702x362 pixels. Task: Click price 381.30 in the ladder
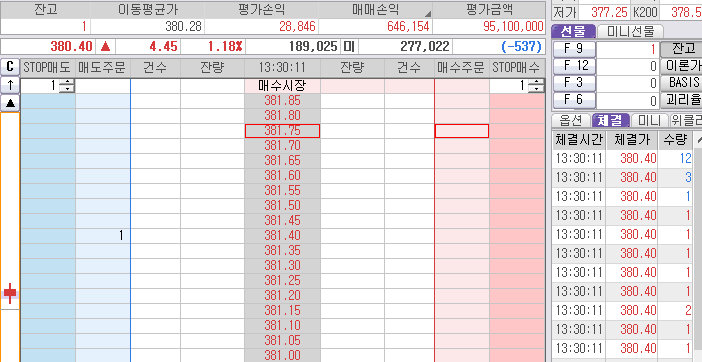[x=282, y=265]
